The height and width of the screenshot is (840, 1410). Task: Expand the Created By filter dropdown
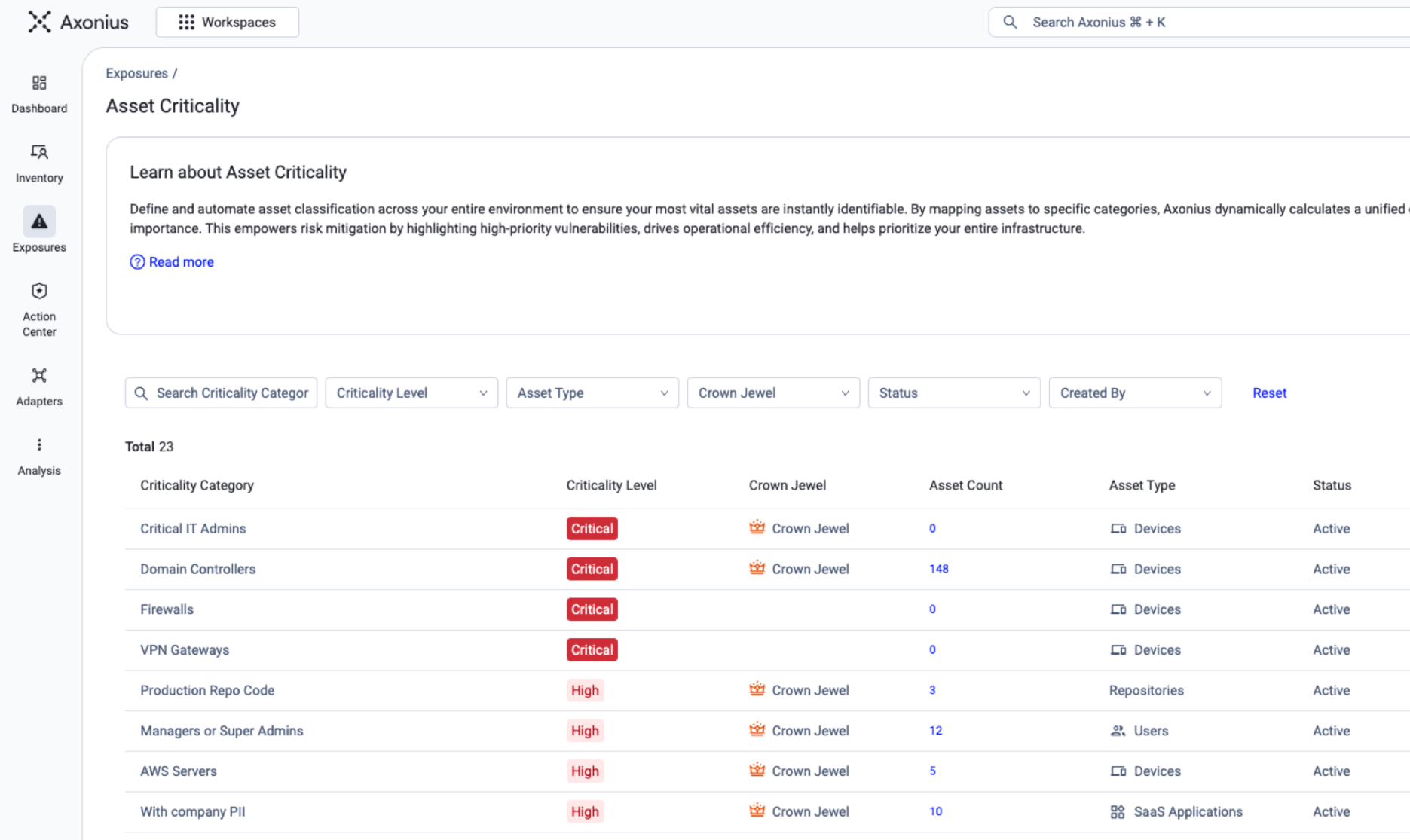tap(1135, 393)
